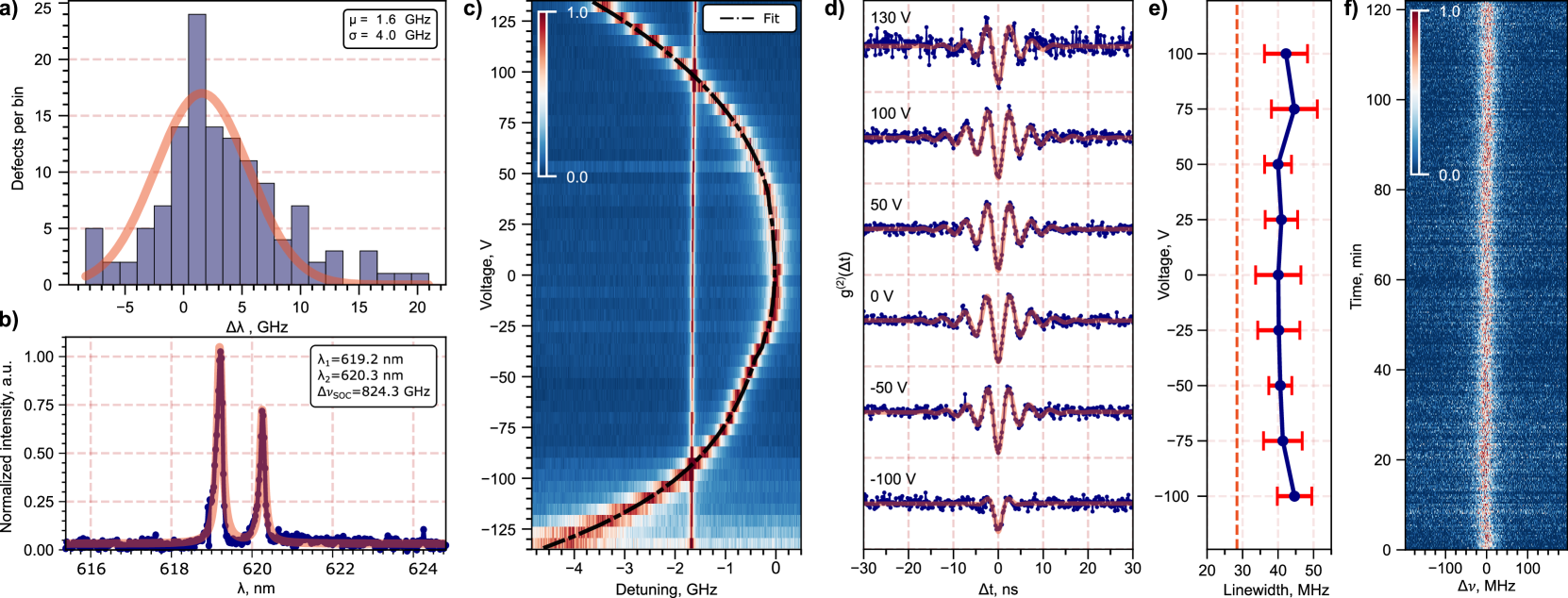Click the Fit legend in panel c

(749, 18)
